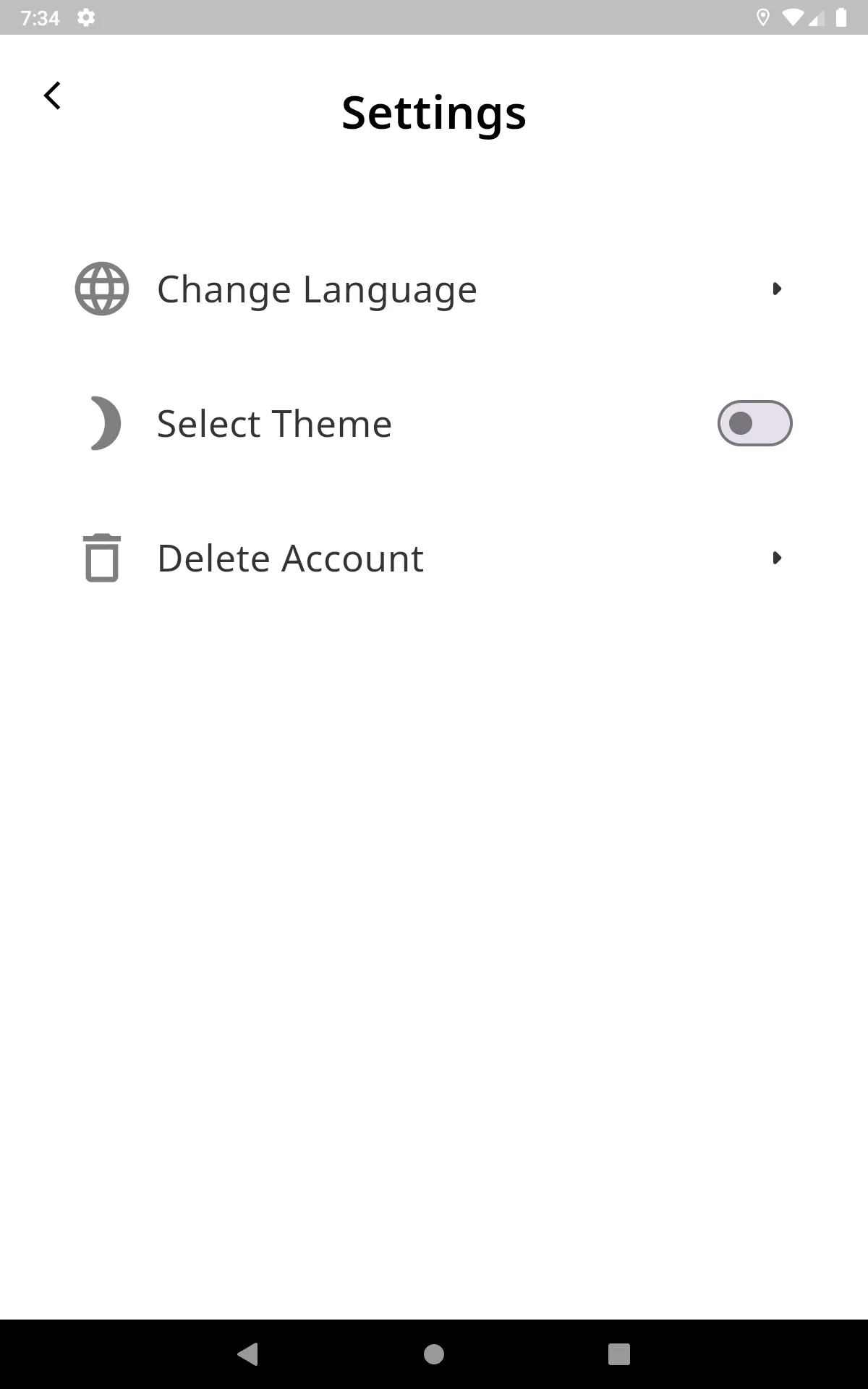
Task: Tap the back arrow beside Settings
Action: click(x=52, y=95)
